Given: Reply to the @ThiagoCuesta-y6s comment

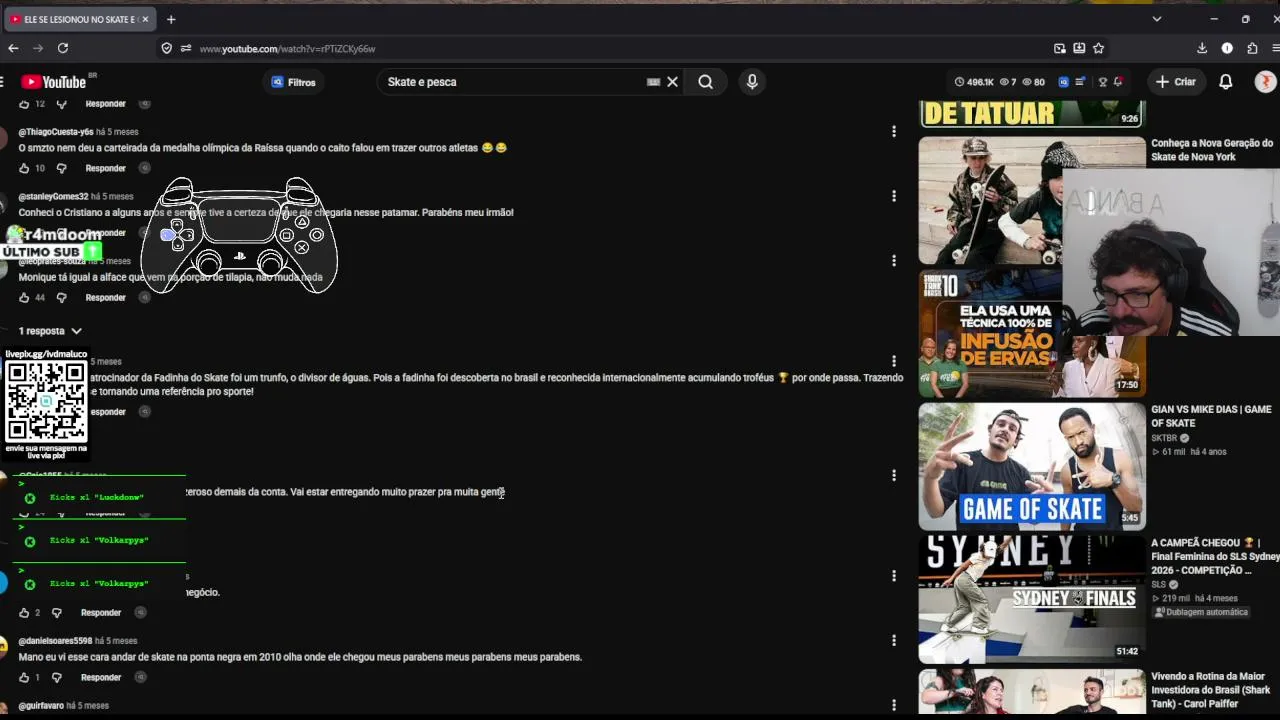Looking at the screenshot, I should pyautogui.click(x=105, y=168).
